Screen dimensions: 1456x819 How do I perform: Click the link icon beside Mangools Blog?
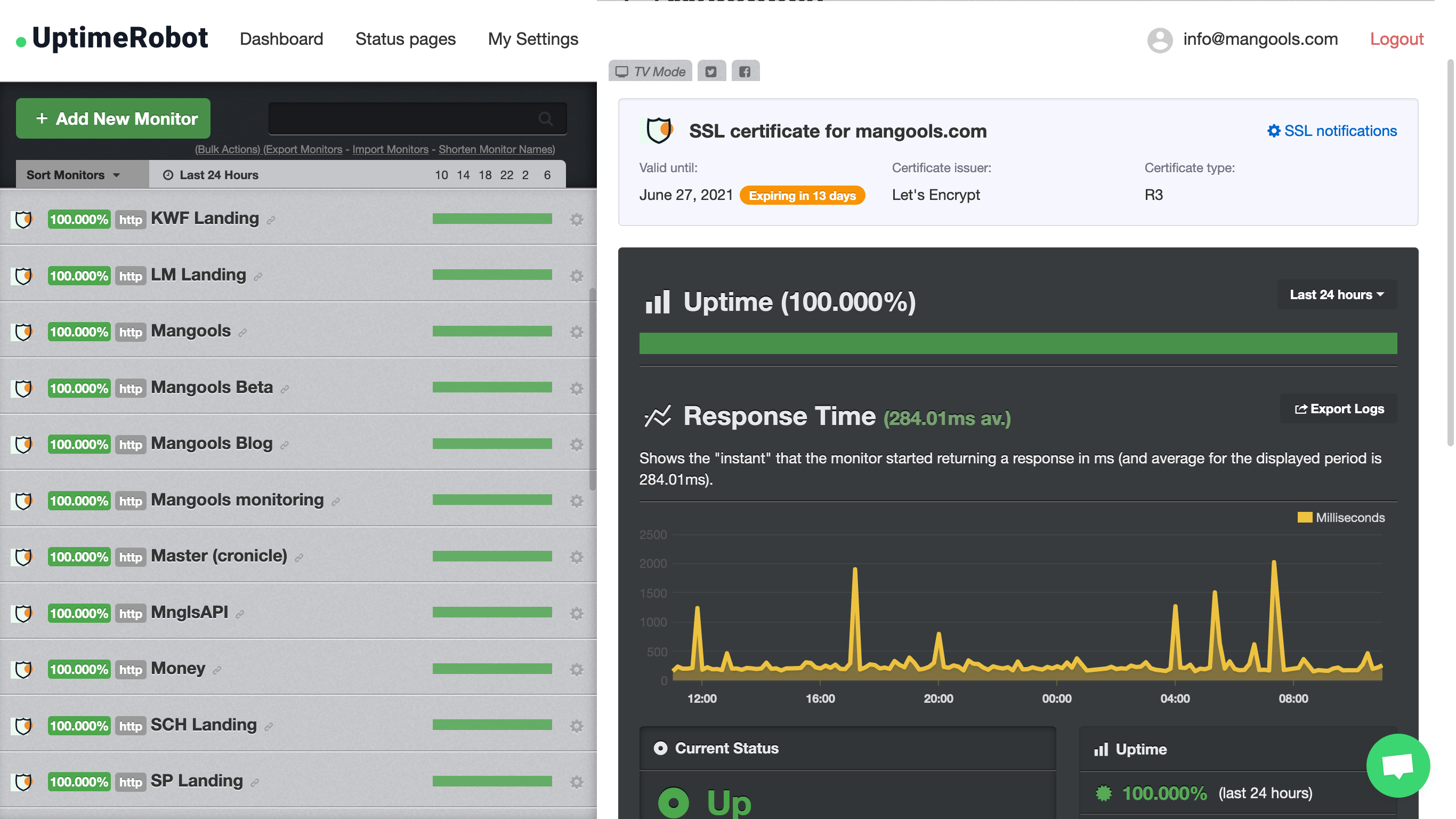click(285, 445)
